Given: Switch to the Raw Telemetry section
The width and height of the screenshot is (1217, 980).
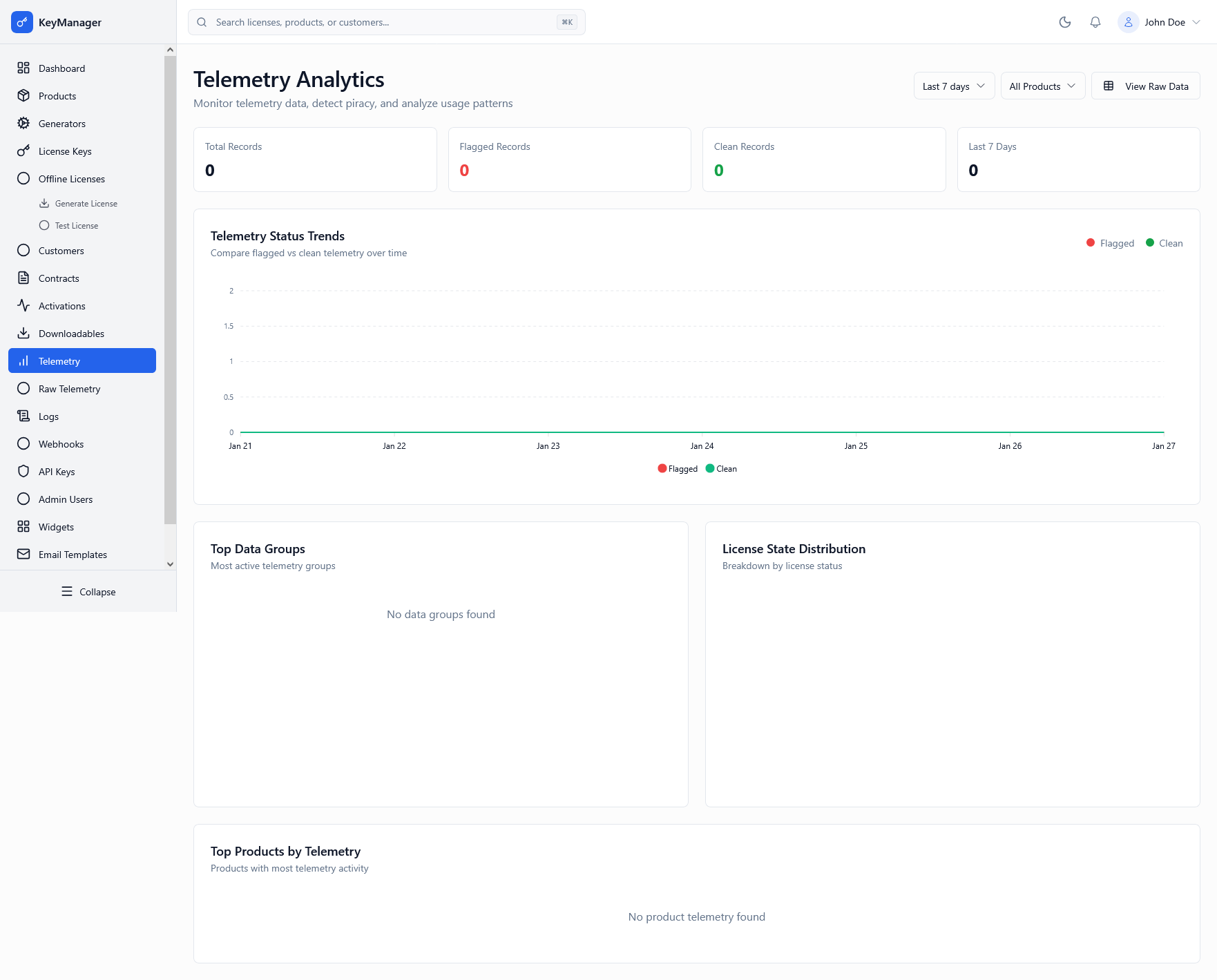Looking at the screenshot, I should coord(68,388).
